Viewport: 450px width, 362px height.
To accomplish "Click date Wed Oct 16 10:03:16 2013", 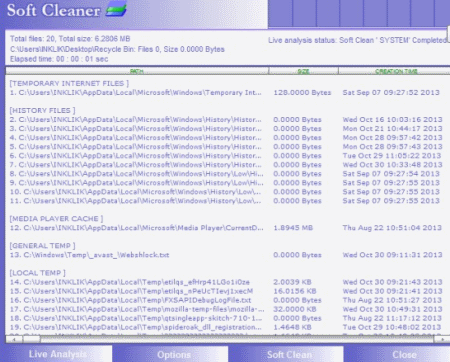I will (x=392, y=120).
